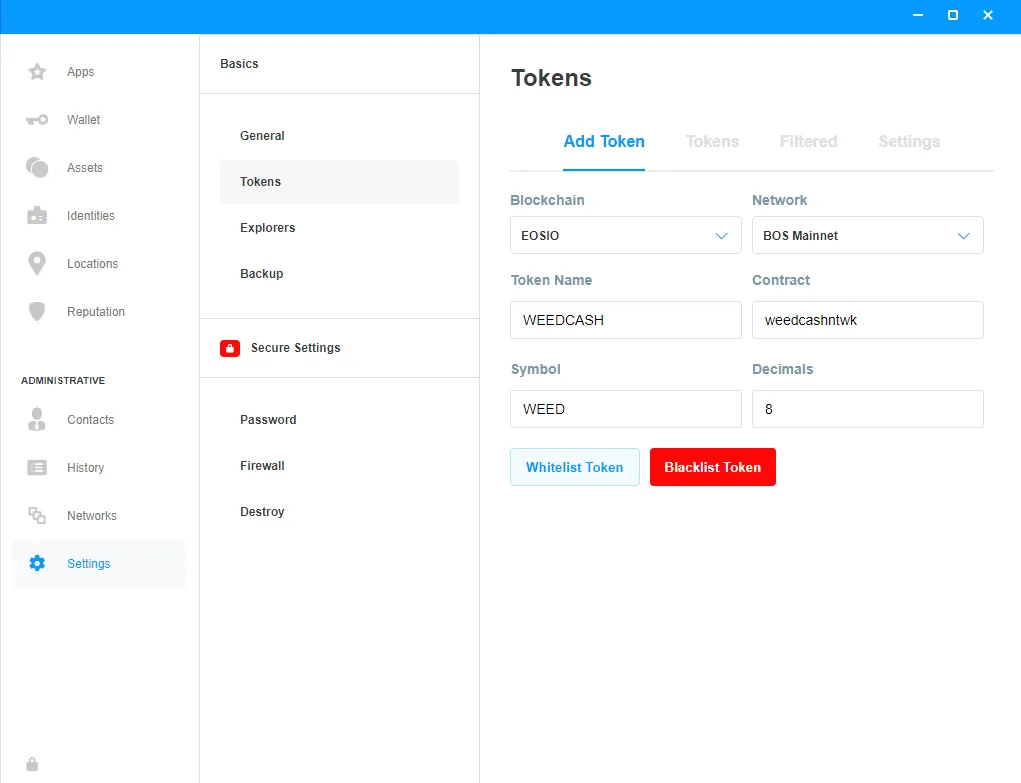Click the Apps star icon
The image size is (1021, 783).
pos(37,72)
